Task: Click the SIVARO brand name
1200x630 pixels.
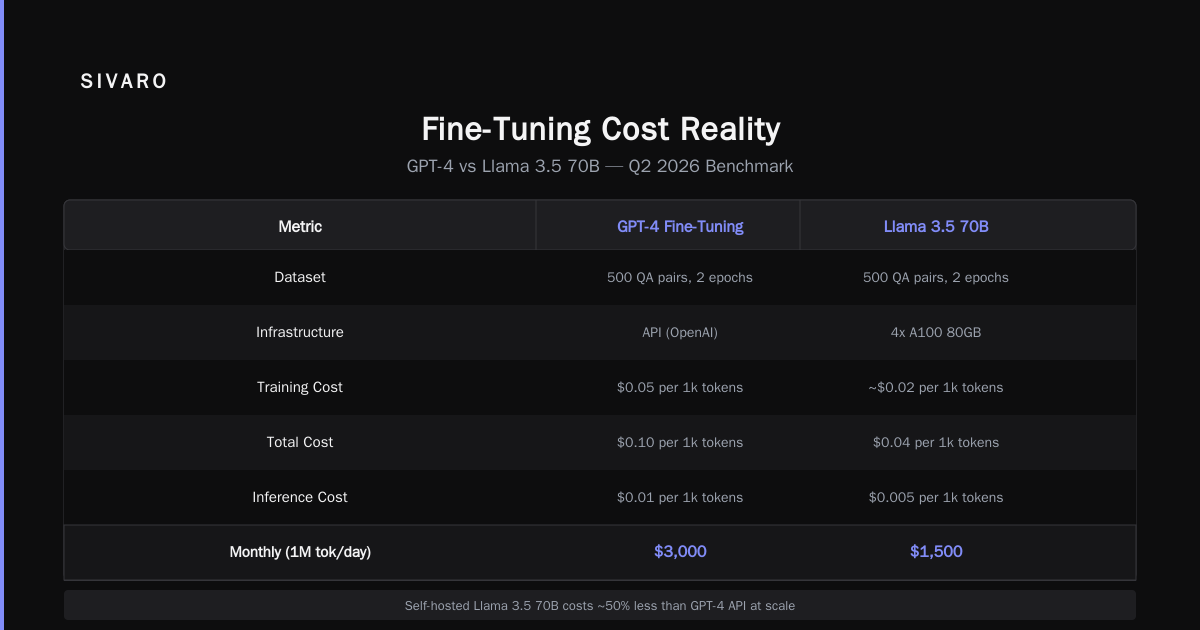Action: point(124,82)
